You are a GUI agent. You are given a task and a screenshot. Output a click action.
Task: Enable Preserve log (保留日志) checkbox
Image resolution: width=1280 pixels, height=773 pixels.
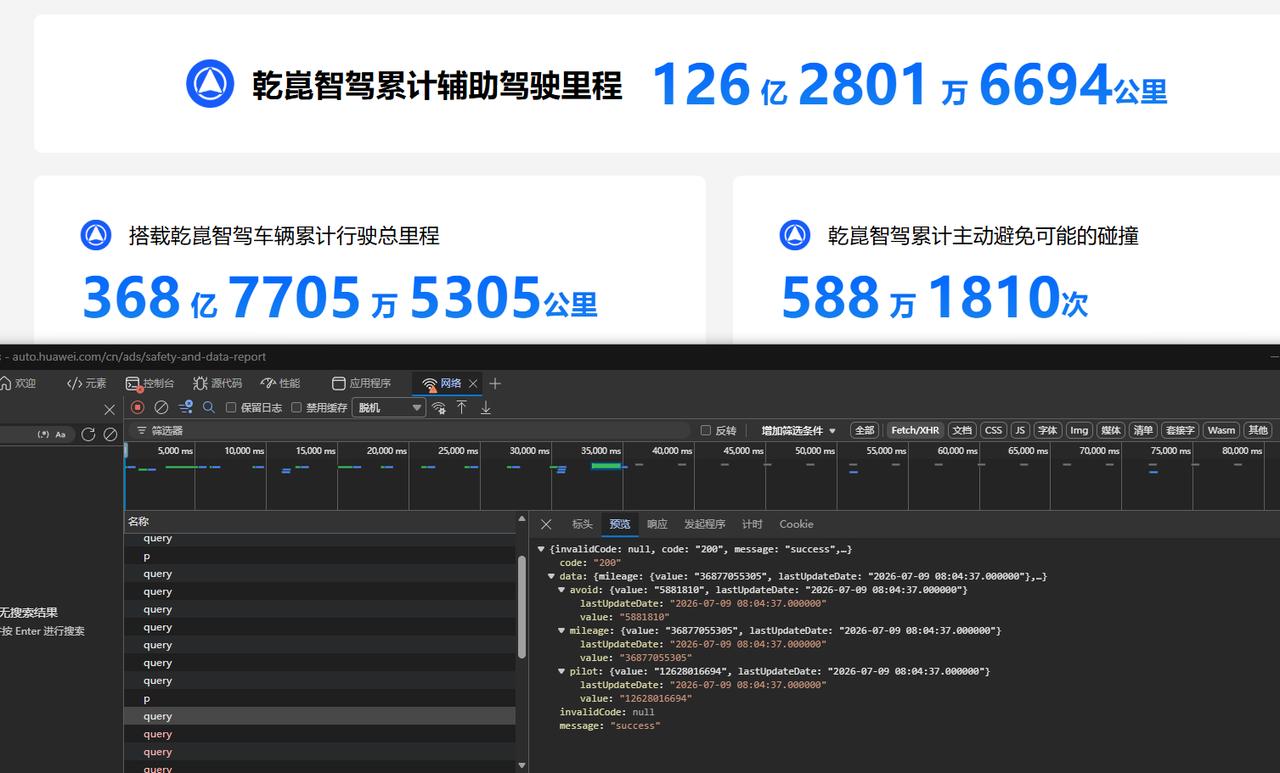click(x=231, y=408)
